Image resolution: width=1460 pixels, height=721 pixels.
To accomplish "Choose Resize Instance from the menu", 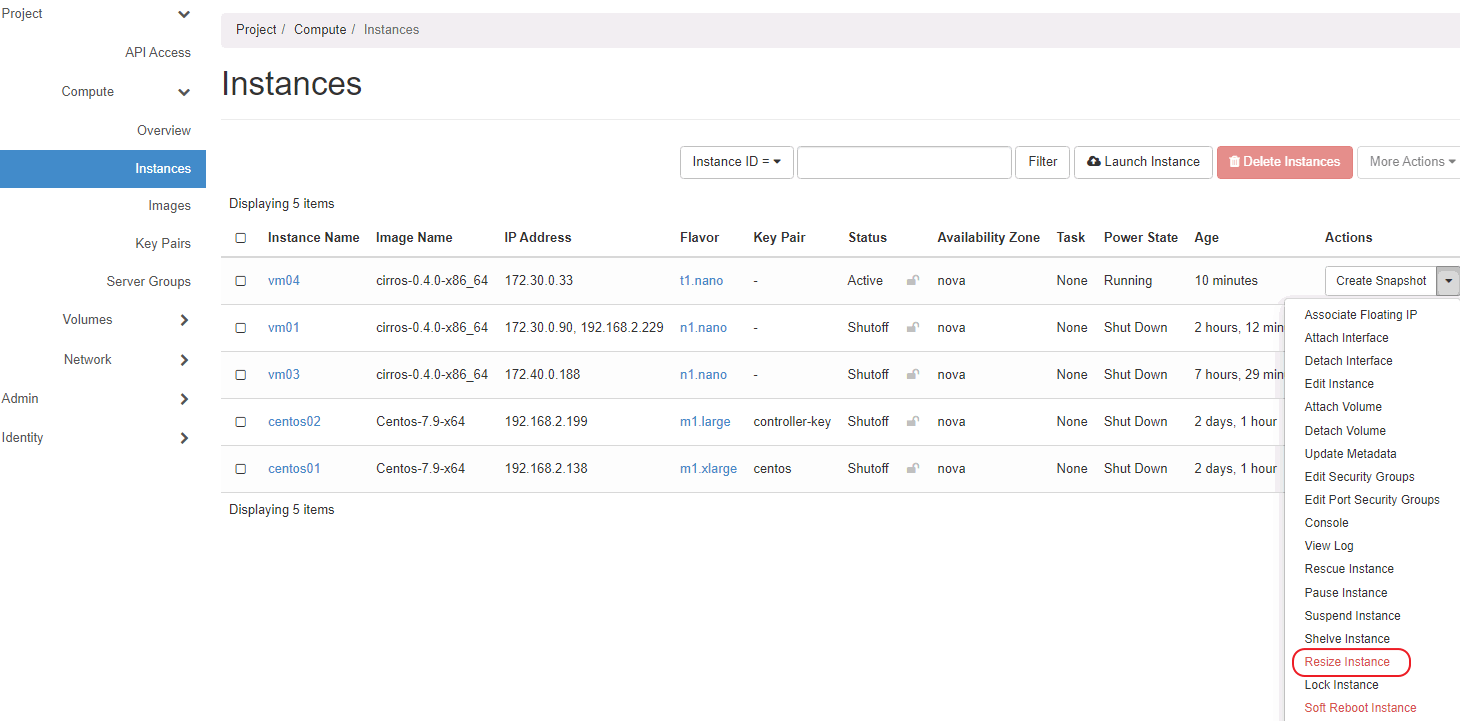I will [1347, 662].
